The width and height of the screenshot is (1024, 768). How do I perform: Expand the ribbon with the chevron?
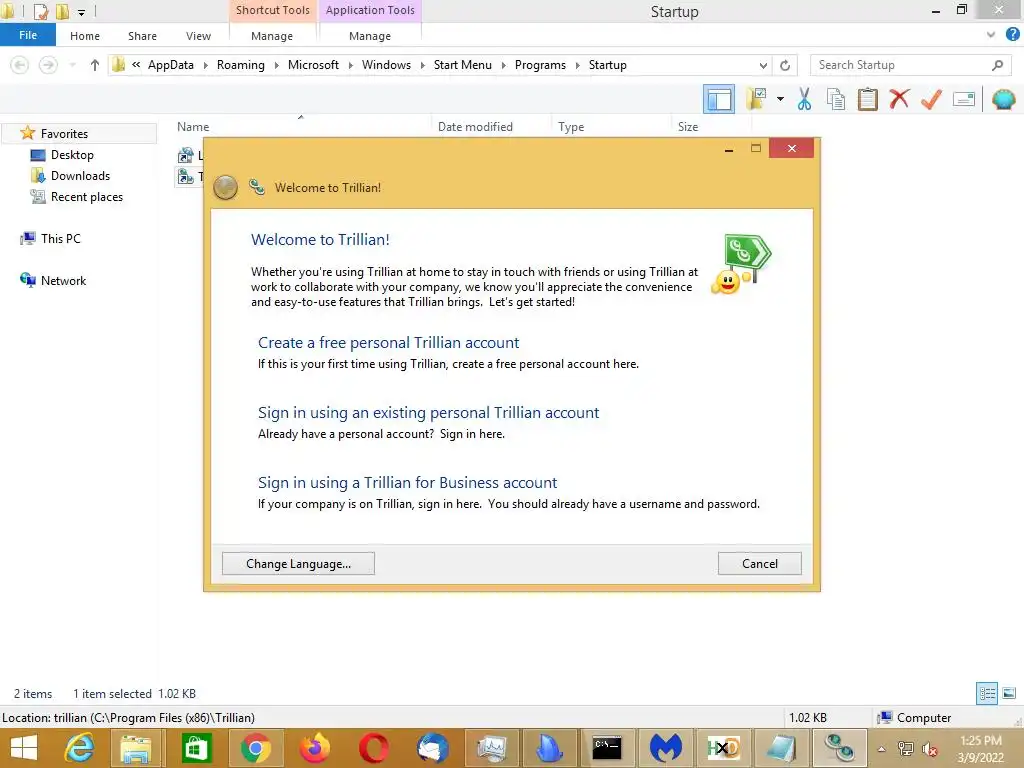tap(991, 35)
